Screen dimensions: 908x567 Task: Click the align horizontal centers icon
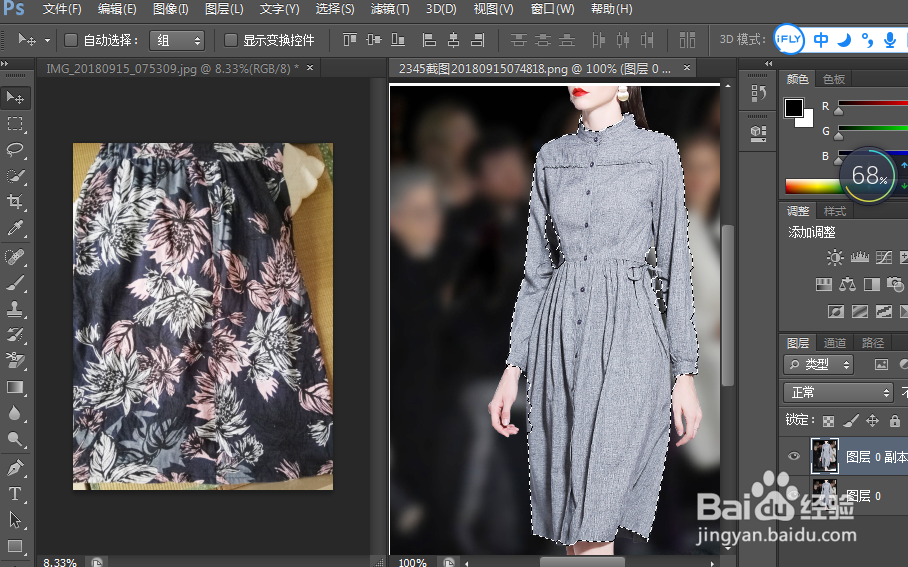pos(453,40)
